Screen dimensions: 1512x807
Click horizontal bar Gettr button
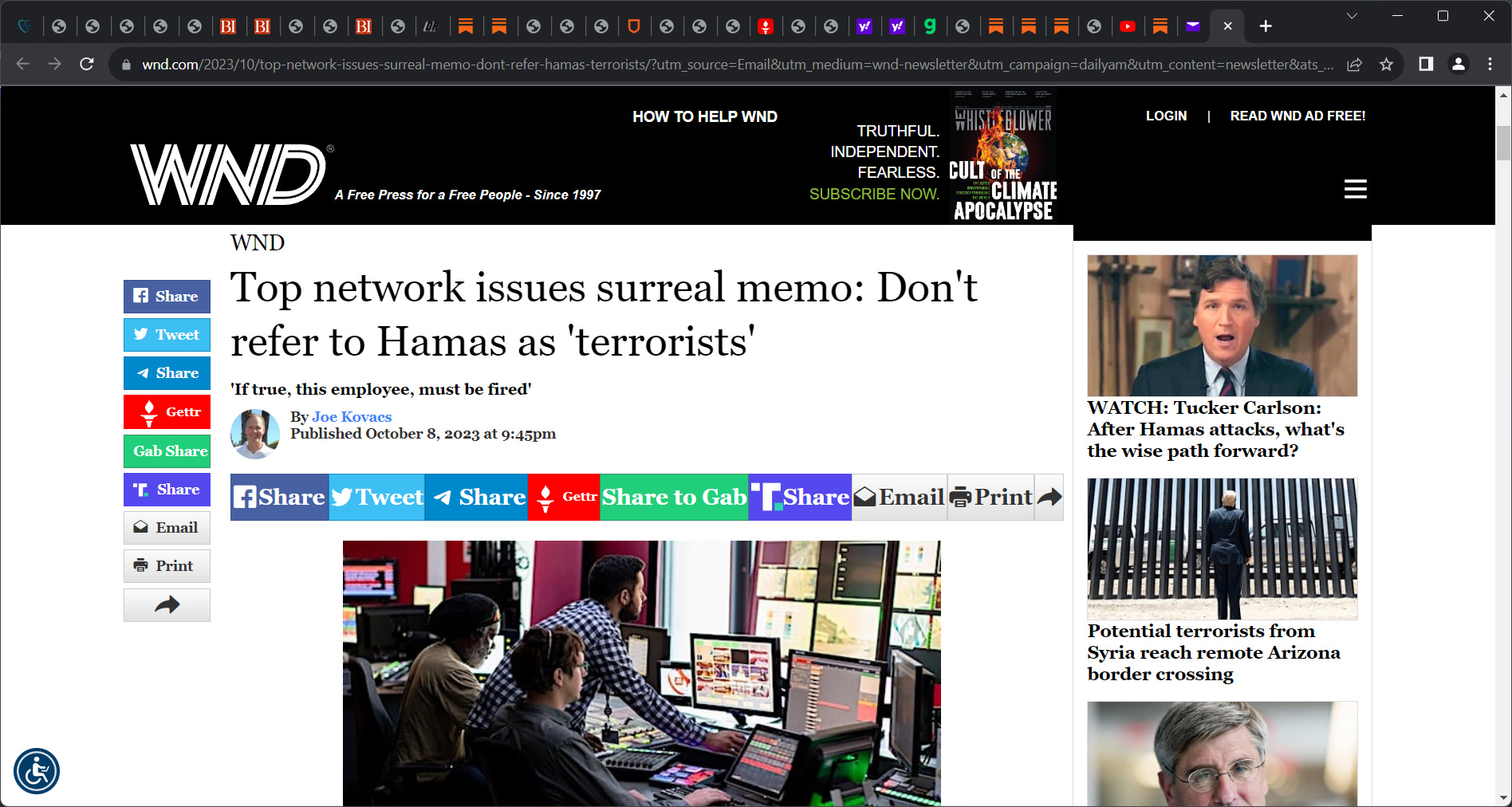(564, 497)
